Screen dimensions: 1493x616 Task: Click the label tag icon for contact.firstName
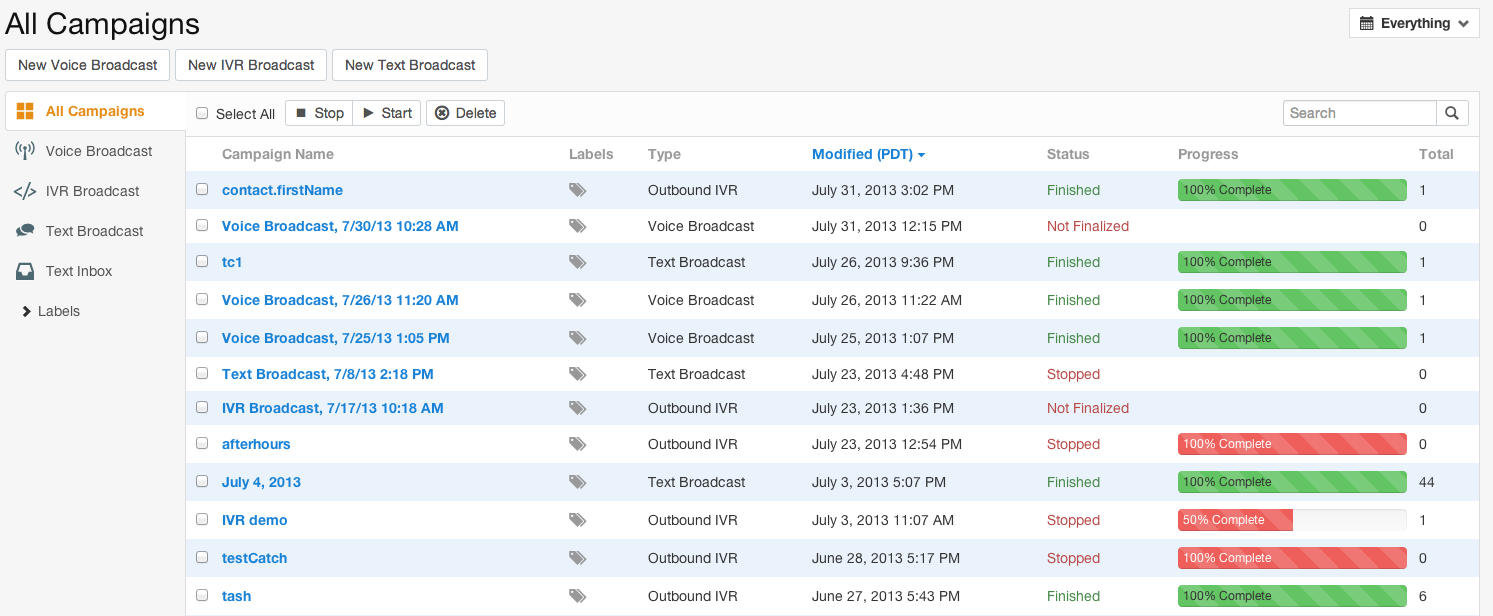(577, 190)
